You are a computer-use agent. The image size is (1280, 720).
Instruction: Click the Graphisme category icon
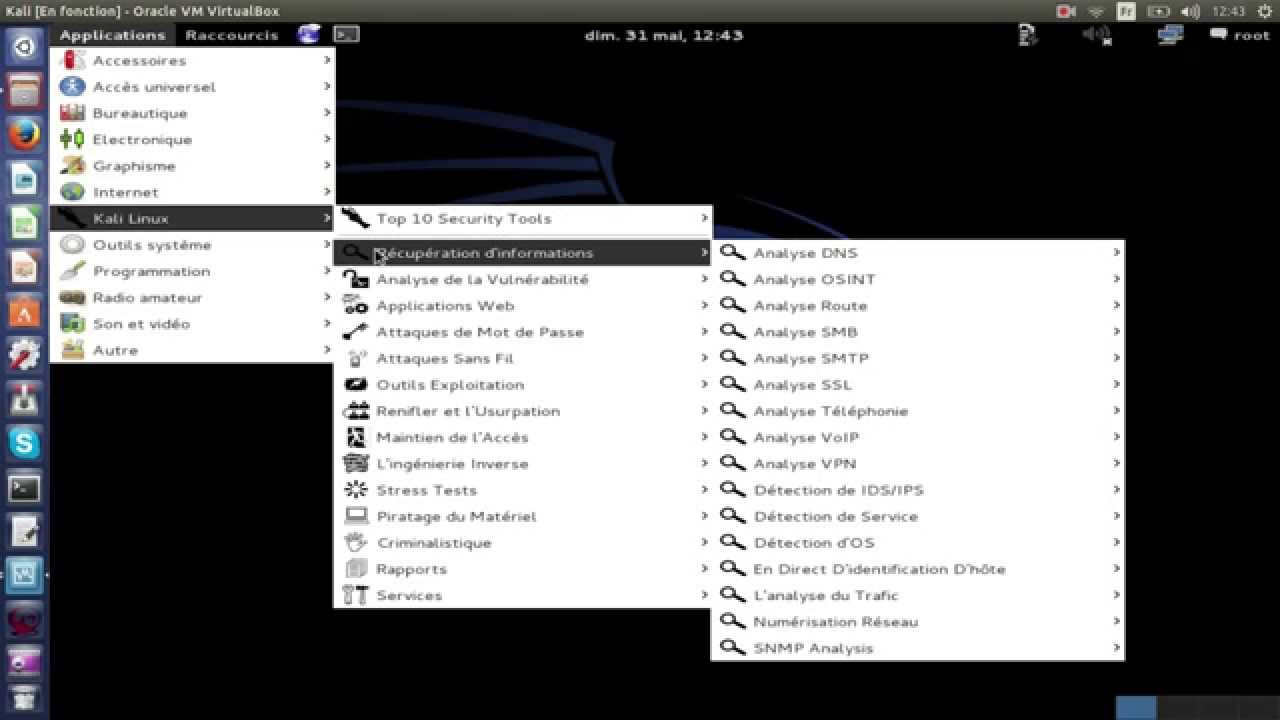click(72, 165)
